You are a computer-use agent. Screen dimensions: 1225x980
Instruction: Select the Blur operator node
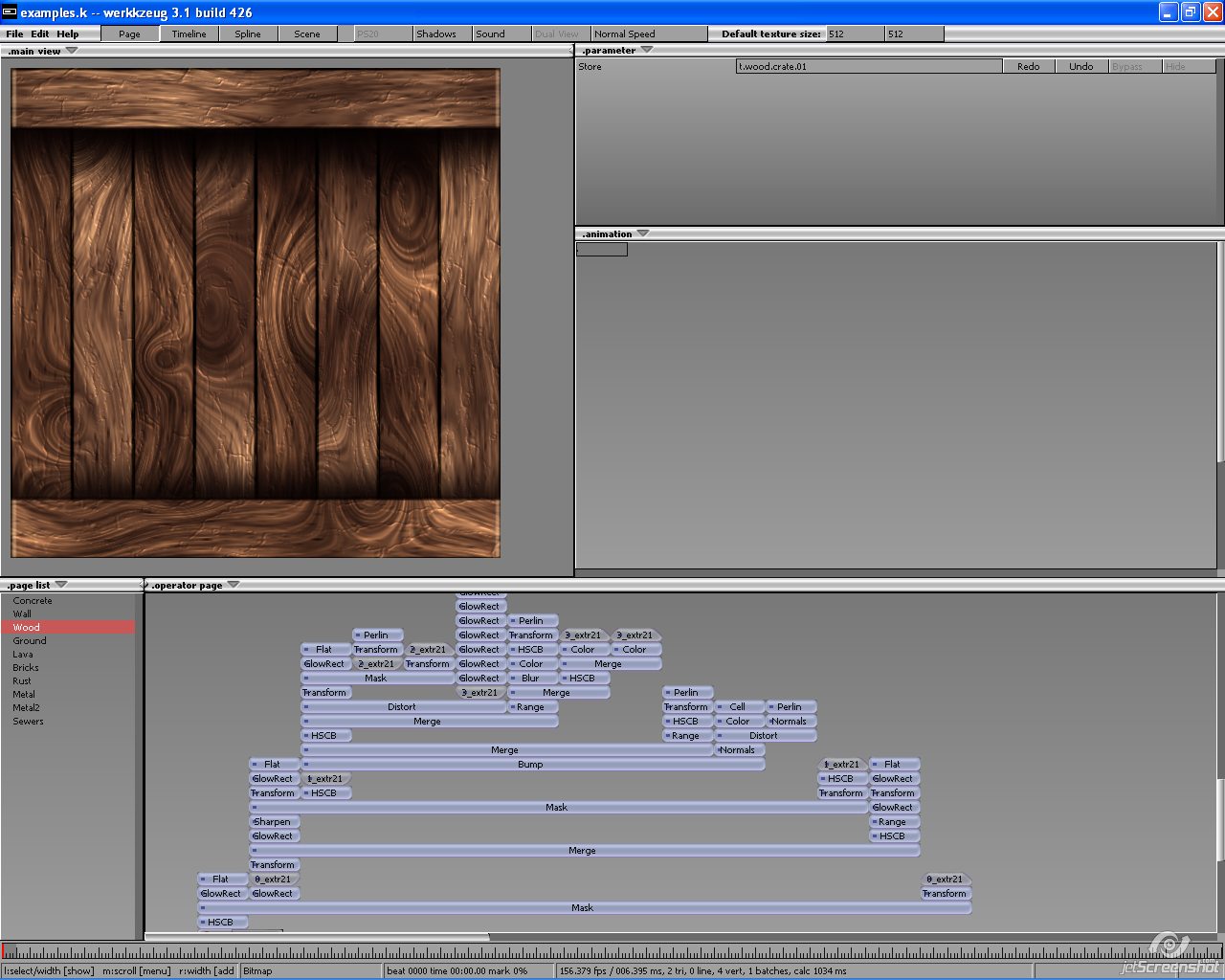531,679
